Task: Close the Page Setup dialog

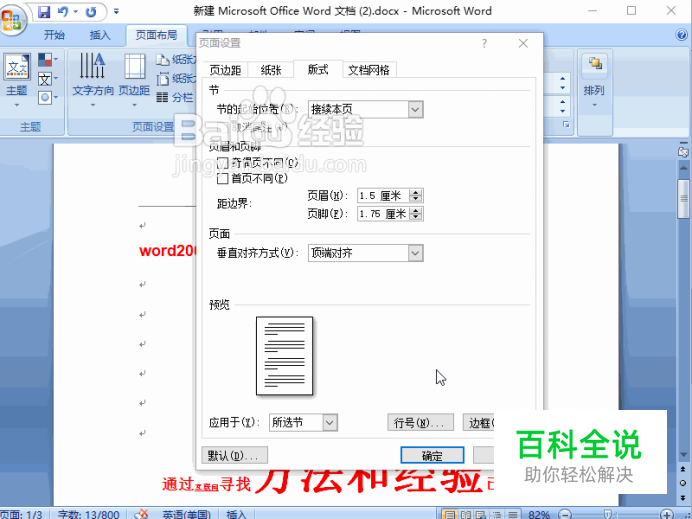Action: [x=523, y=43]
